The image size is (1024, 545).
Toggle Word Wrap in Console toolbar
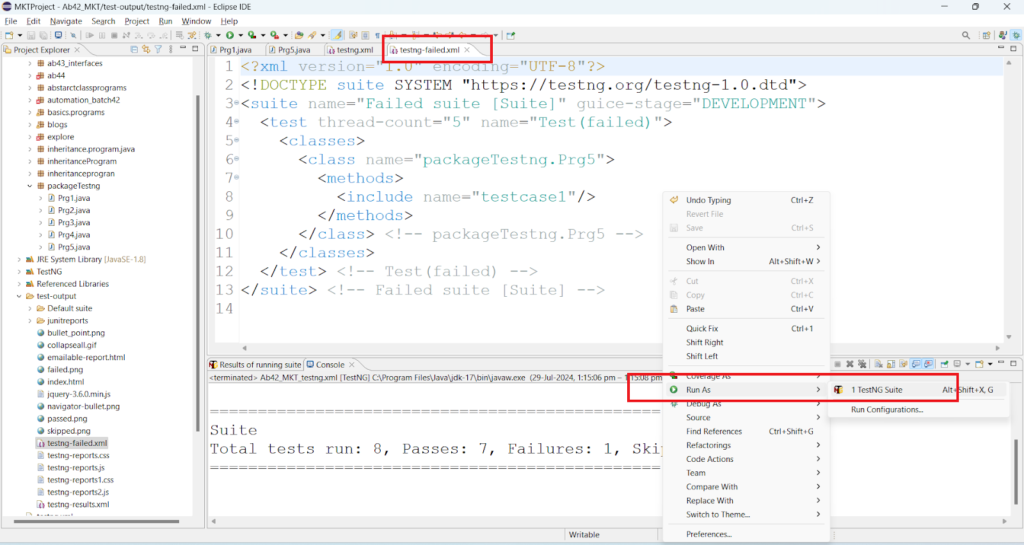tap(903, 364)
